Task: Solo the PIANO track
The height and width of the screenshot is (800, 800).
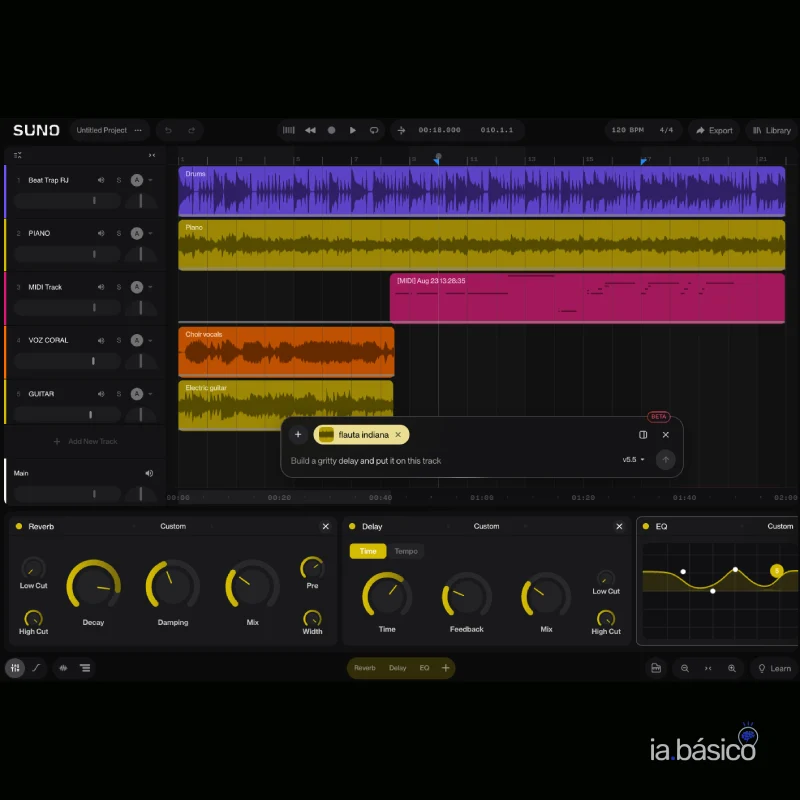Action: (x=119, y=233)
